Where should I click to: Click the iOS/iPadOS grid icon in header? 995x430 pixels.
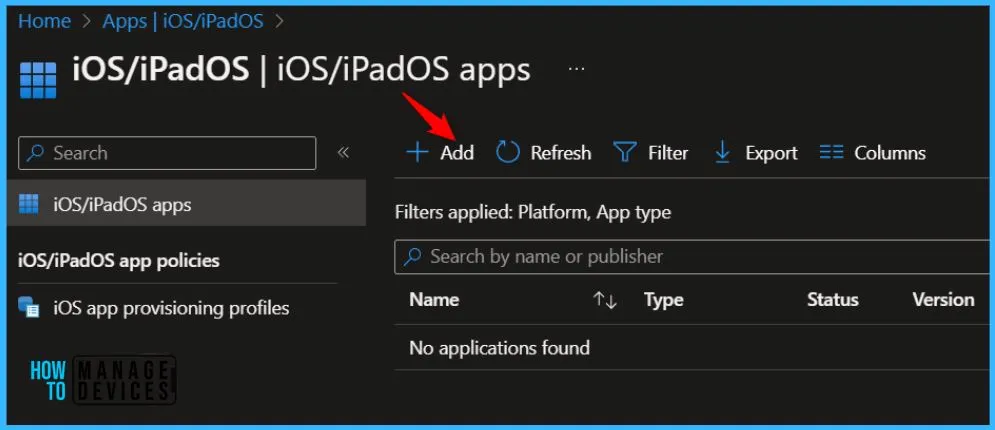click(38, 80)
